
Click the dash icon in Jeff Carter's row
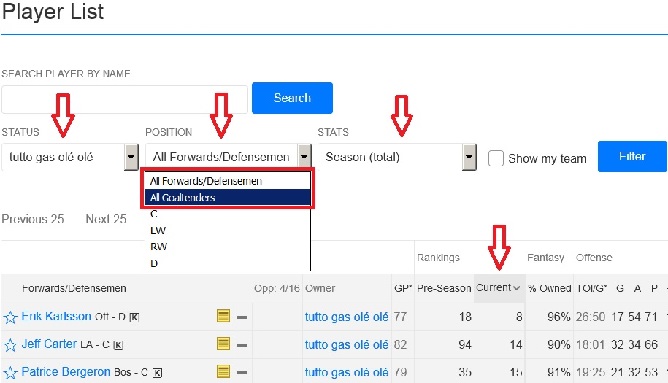(242, 345)
